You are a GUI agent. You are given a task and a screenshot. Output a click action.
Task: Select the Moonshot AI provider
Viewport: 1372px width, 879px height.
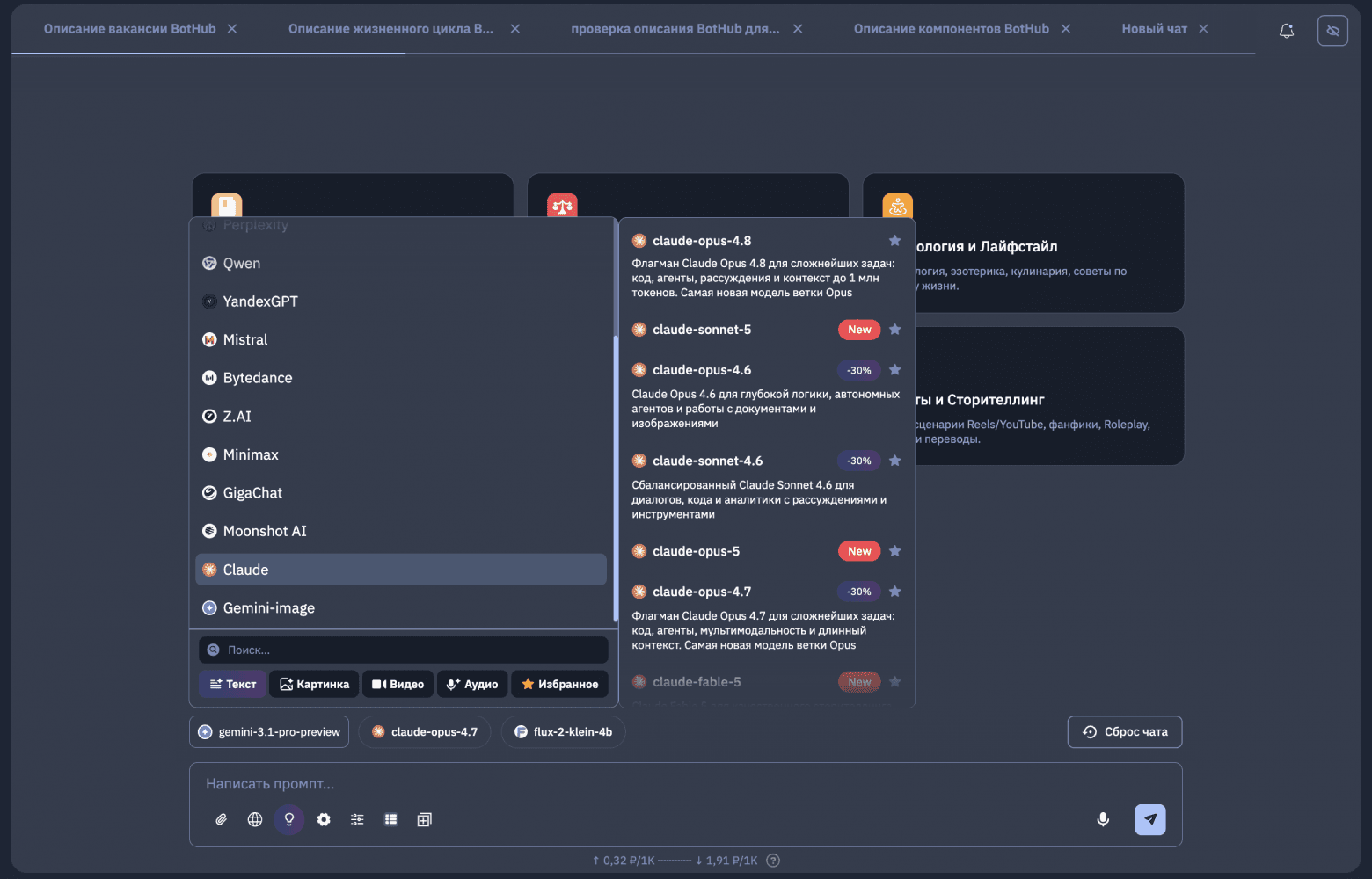tap(401, 531)
